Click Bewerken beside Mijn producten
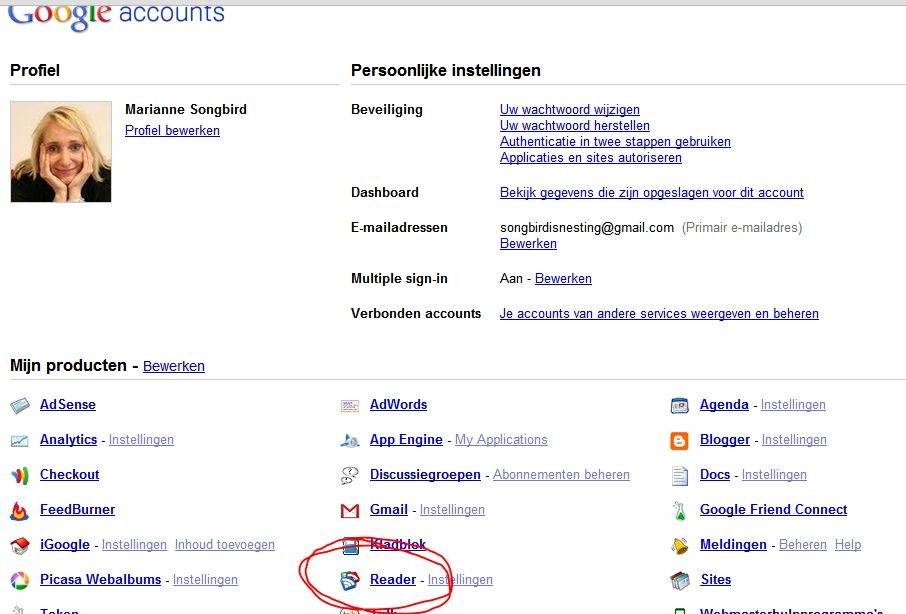The width and height of the screenshot is (906, 614). [174, 366]
